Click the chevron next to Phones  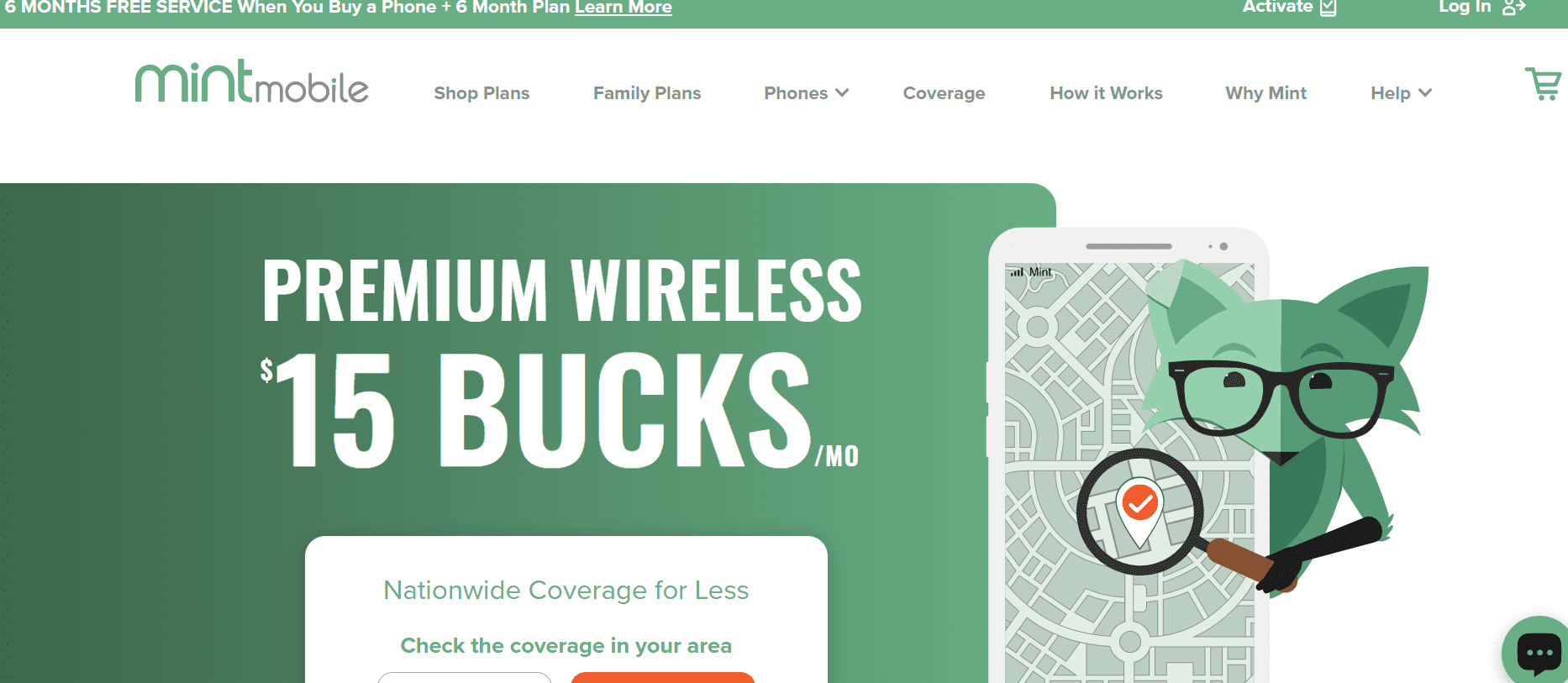tap(842, 92)
